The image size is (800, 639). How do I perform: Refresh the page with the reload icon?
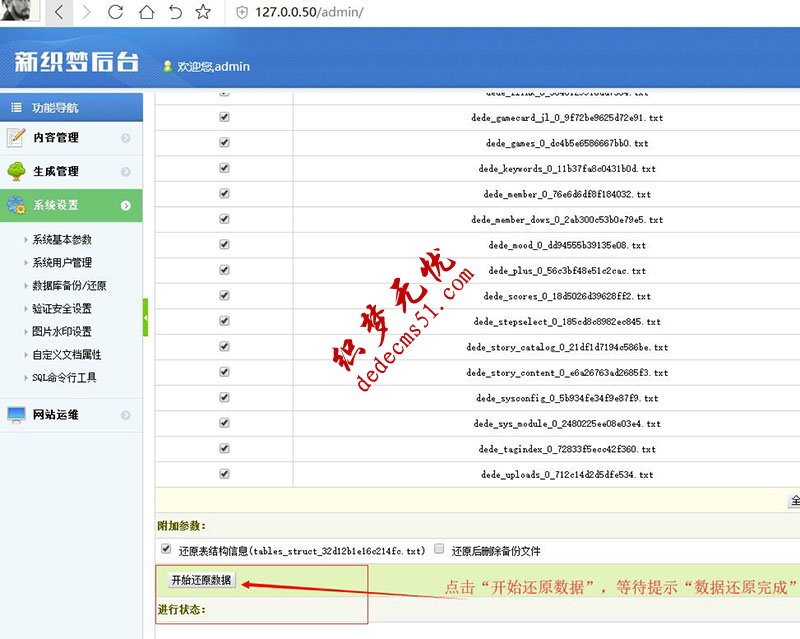pos(115,13)
